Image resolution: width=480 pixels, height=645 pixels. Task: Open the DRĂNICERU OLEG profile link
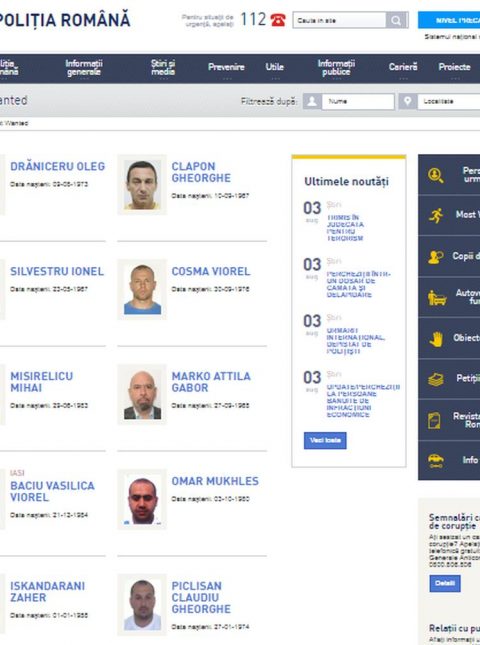(x=58, y=167)
